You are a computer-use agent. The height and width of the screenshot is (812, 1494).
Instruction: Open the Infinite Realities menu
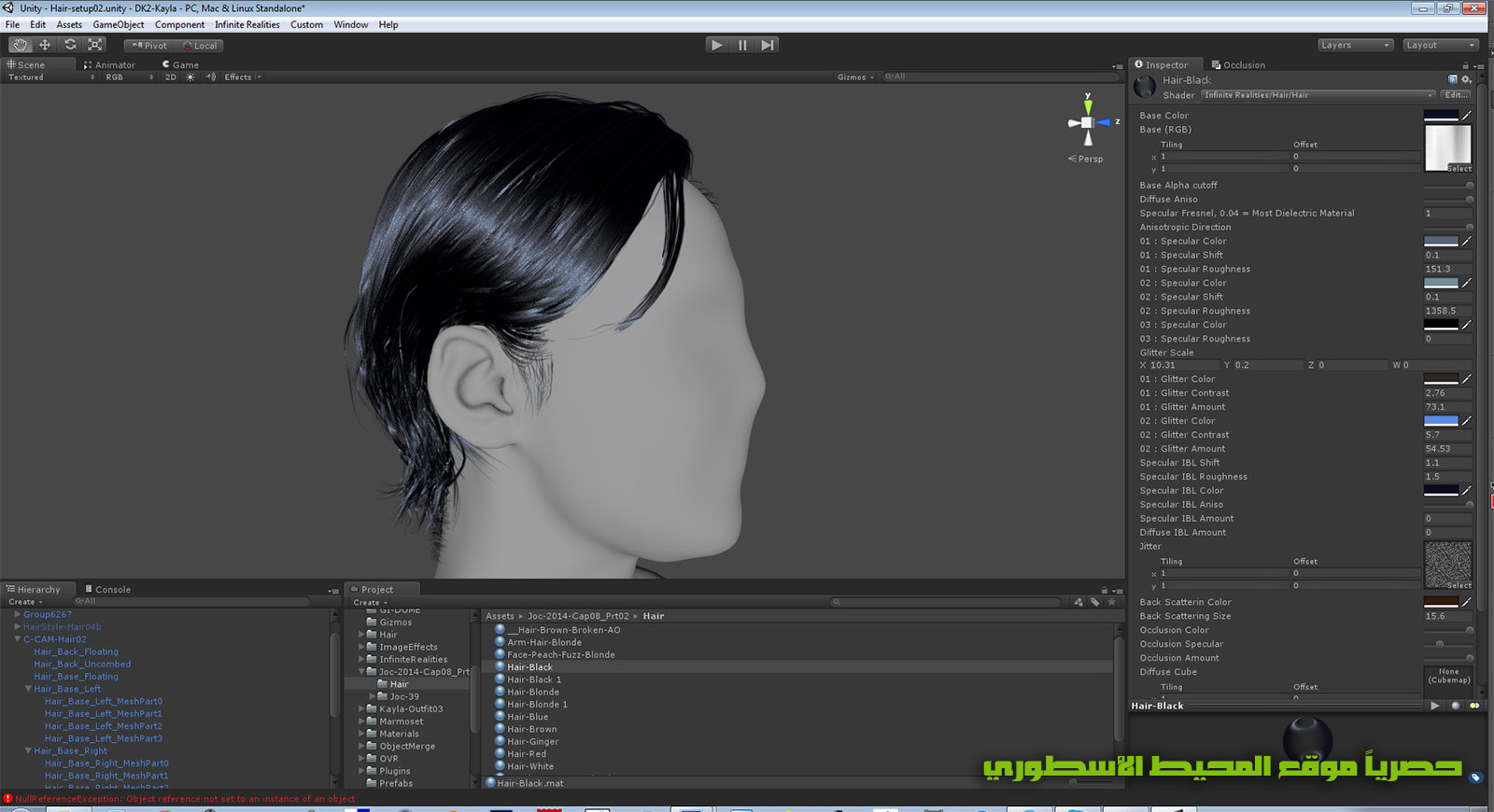(x=247, y=24)
